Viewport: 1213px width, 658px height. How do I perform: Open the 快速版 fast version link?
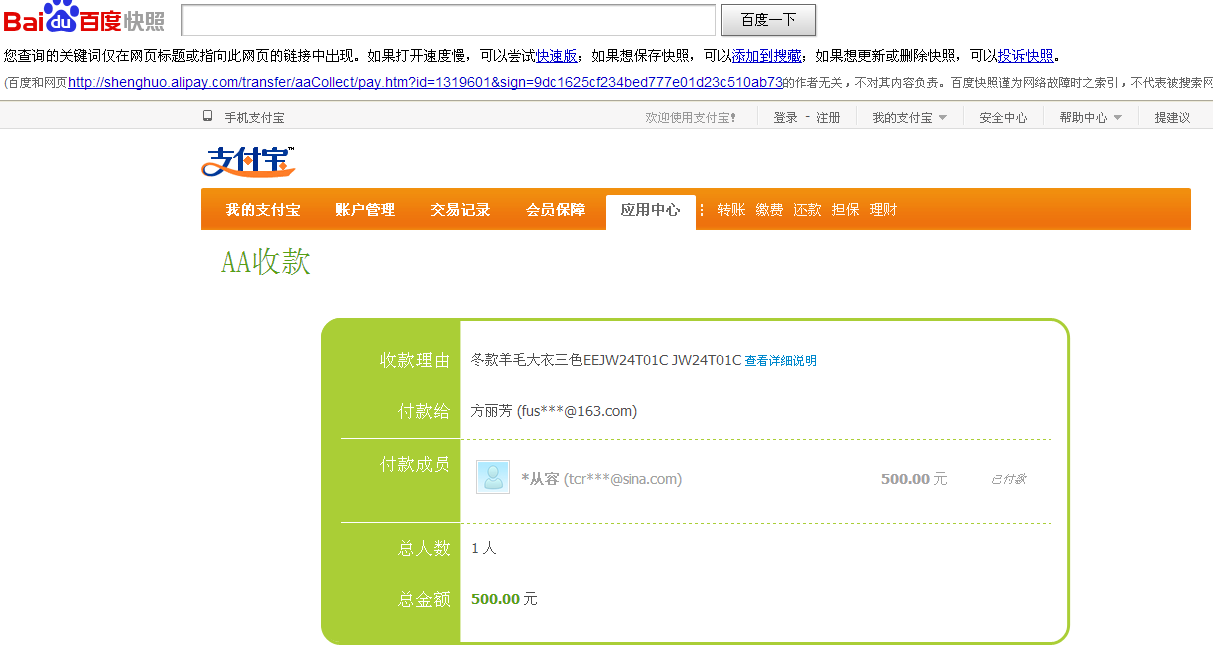[556, 56]
